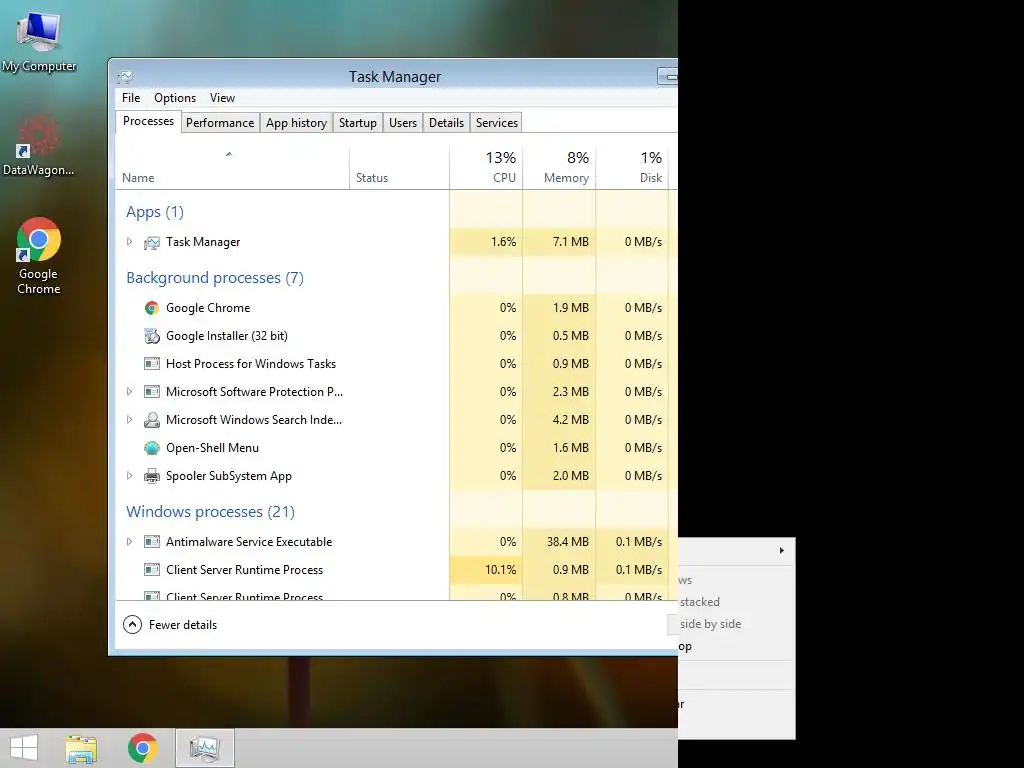
Task: Open File Explorer from taskbar
Action: [81, 748]
